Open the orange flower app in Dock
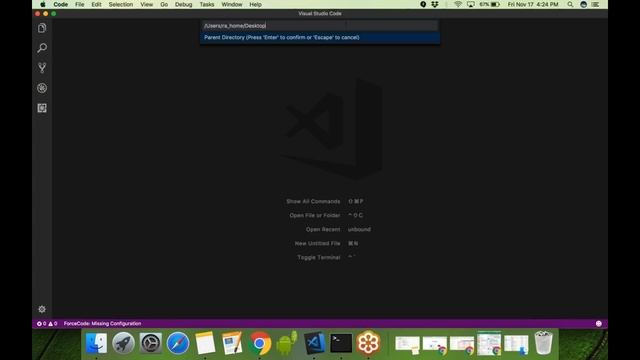This screenshot has width=640, height=360. pyautogui.click(x=368, y=342)
